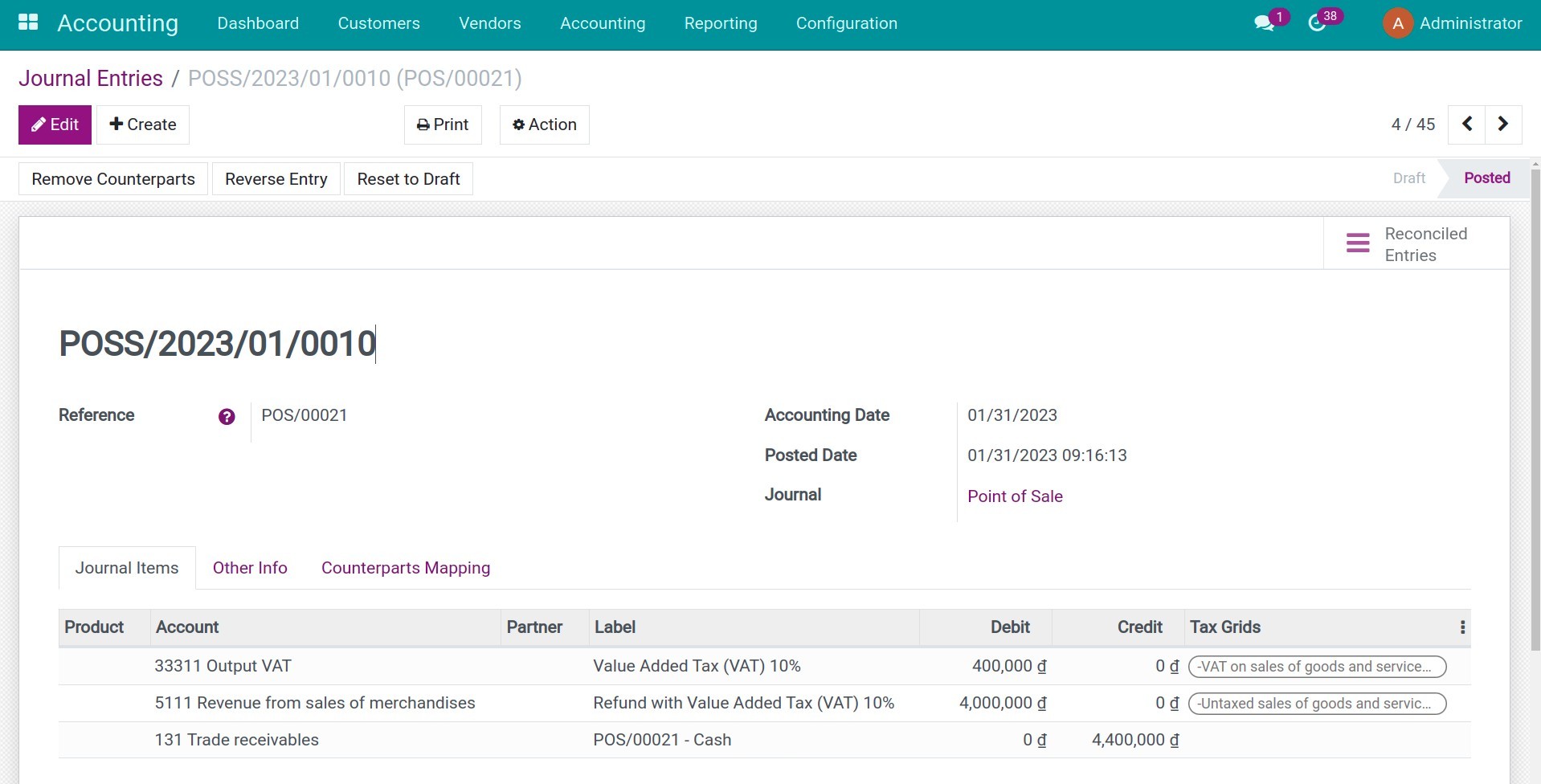
Task: Go to next record arrow
Action: click(x=1502, y=125)
